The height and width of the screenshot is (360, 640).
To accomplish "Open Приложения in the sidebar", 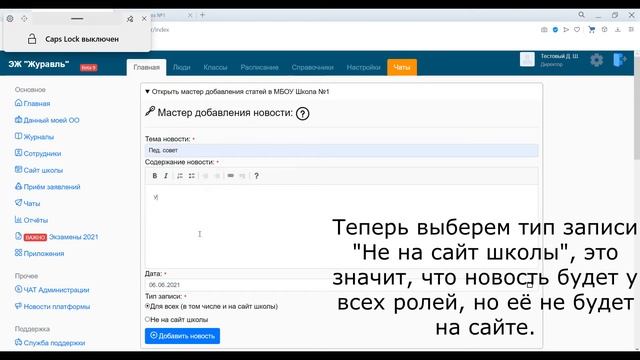I will pos(39,253).
